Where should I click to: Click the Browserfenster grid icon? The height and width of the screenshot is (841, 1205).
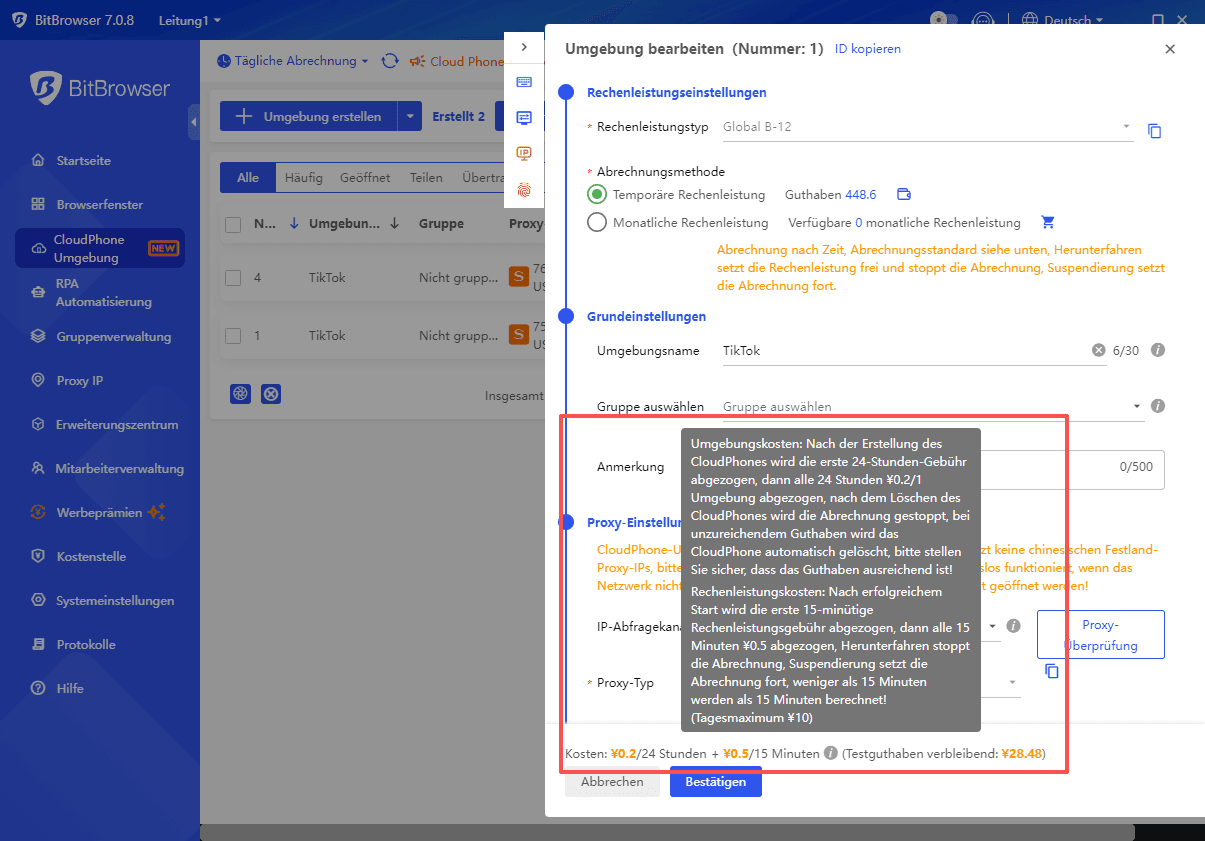coord(38,204)
